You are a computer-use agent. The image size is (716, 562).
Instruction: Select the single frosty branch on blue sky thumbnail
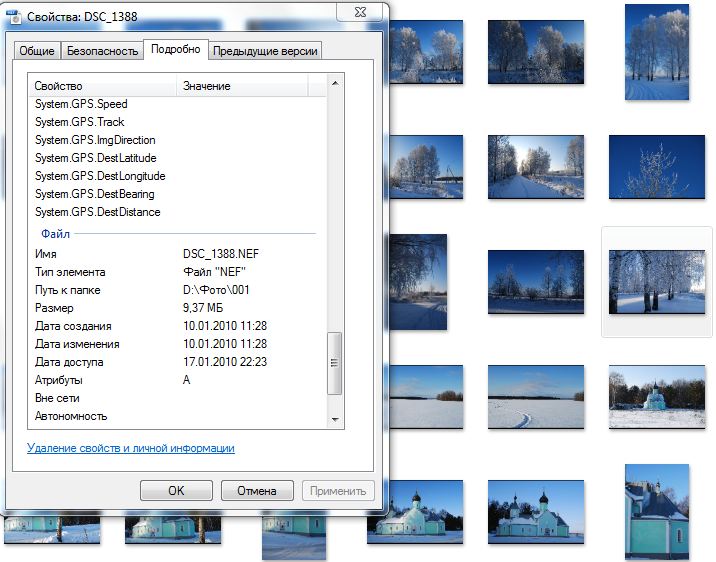[x=657, y=167]
